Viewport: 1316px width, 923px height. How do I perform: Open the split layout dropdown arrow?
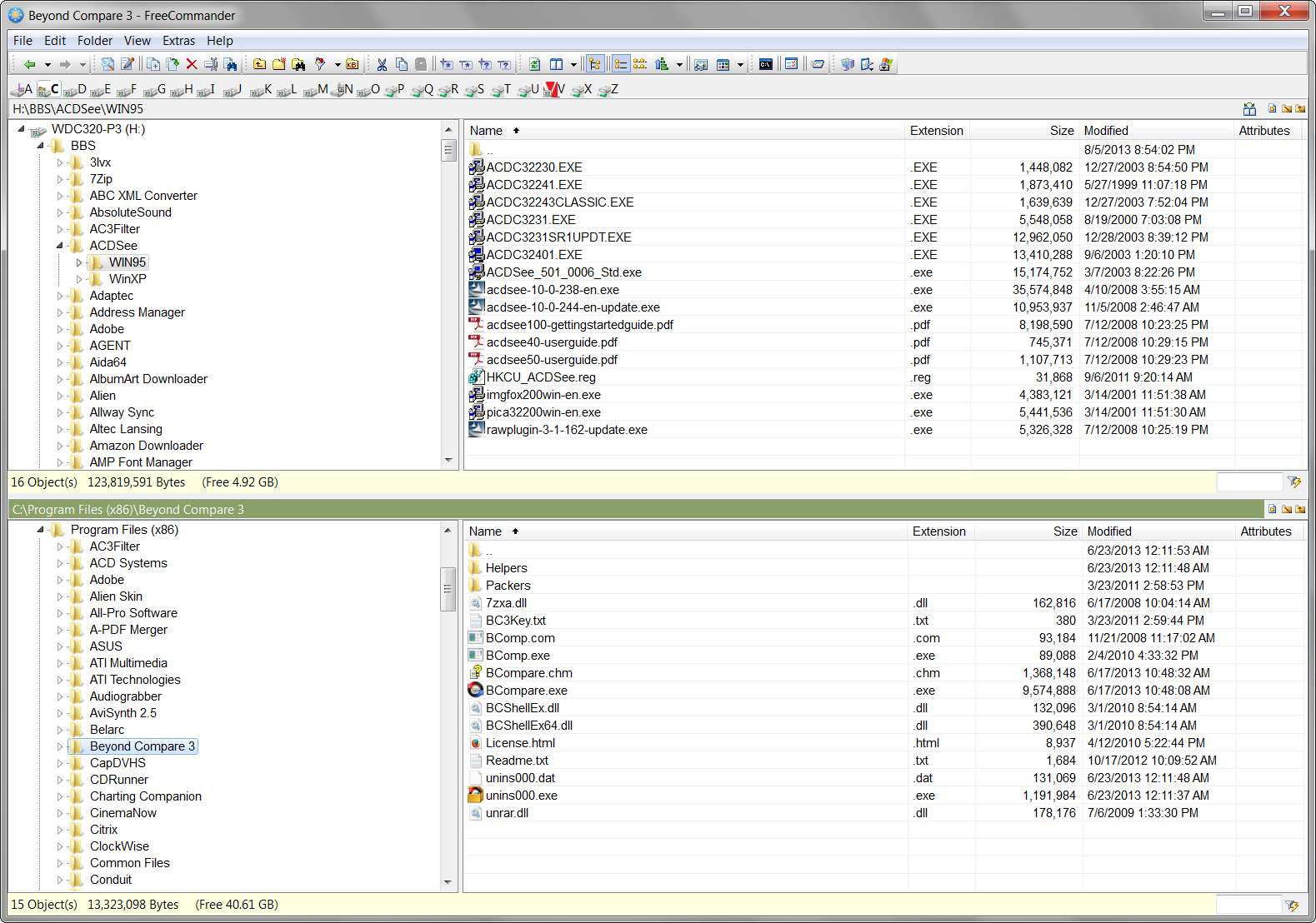[573, 64]
